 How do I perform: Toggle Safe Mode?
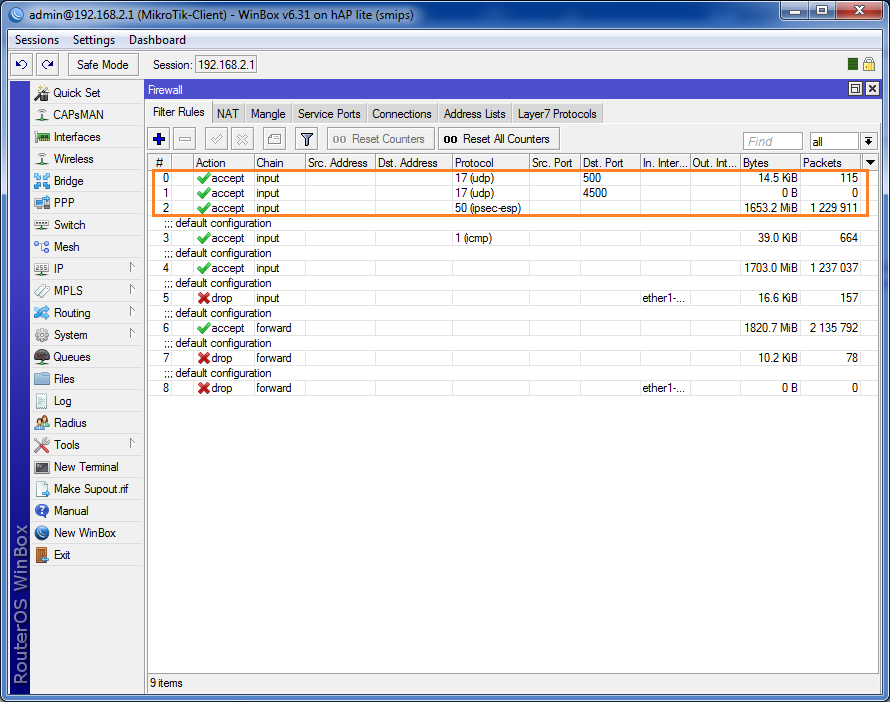(x=102, y=65)
